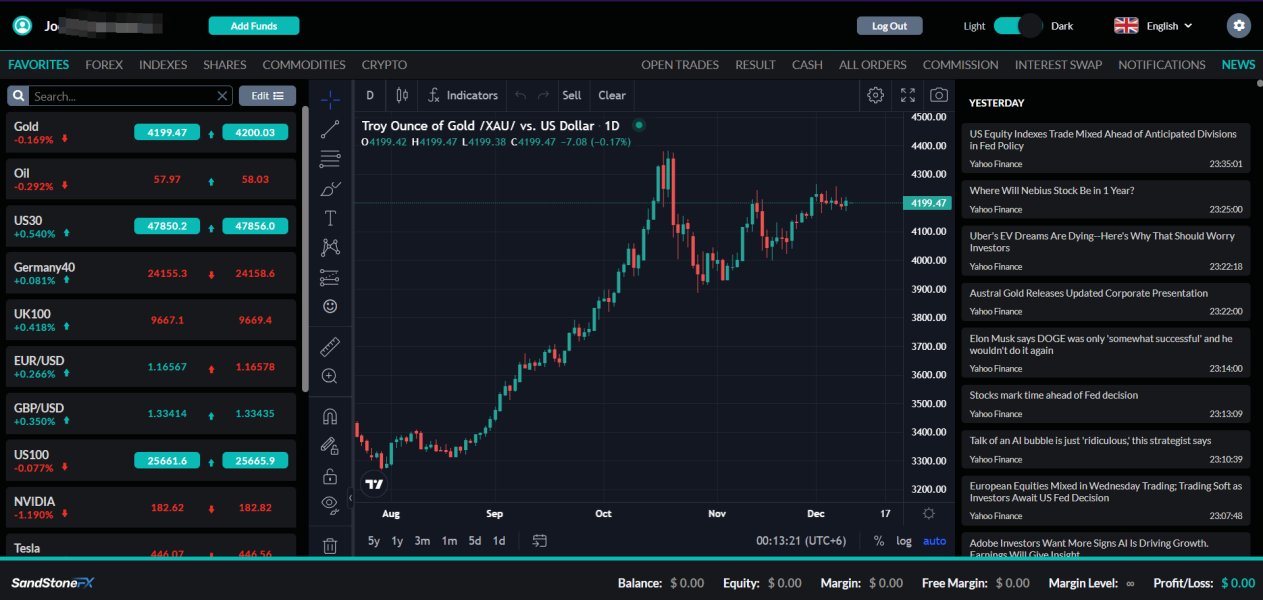Screen dimensions: 1263x600
Task: Toggle hide all drawings eye icon
Action: pos(330,503)
